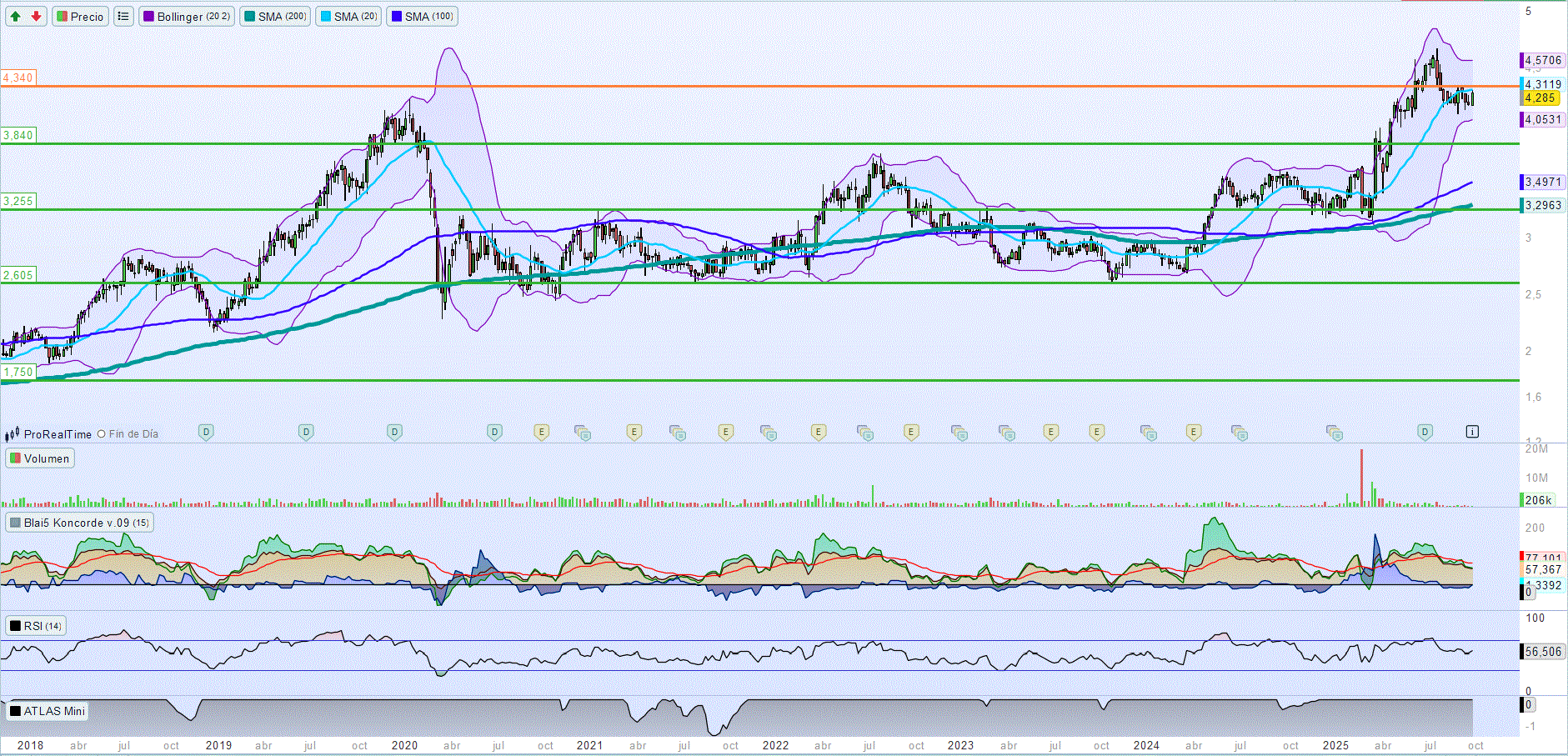The image size is (1568, 756).
Task: Open the RSI (14) indicator label
Action: coord(35,626)
